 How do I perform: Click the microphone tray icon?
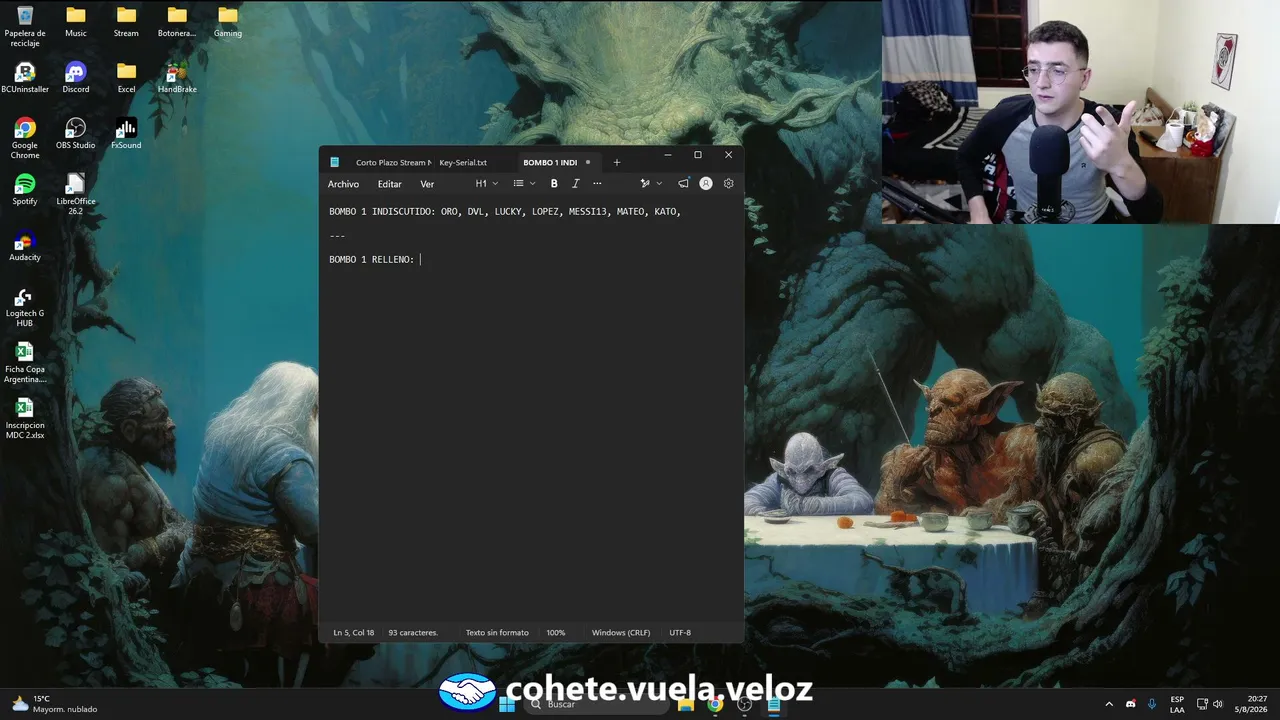[x=1152, y=704]
